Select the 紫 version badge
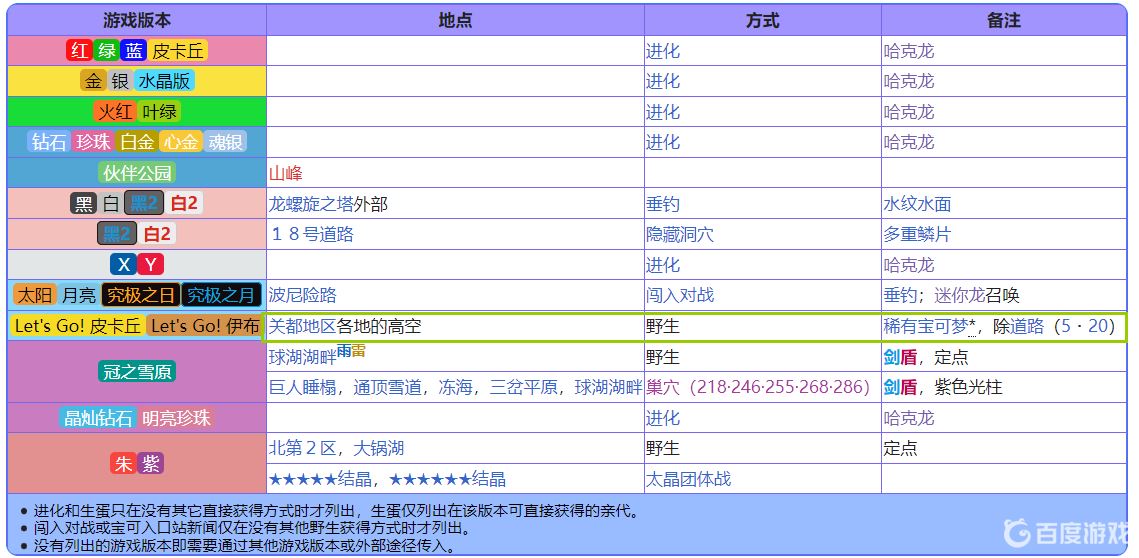This screenshot has height=558, width=1139. pos(150,464)
